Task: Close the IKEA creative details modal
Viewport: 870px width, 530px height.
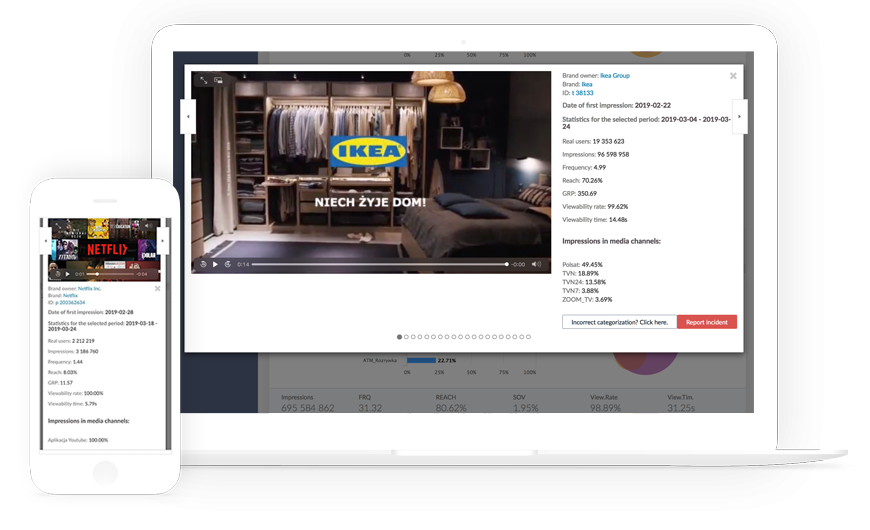Action: click(733, 76)
